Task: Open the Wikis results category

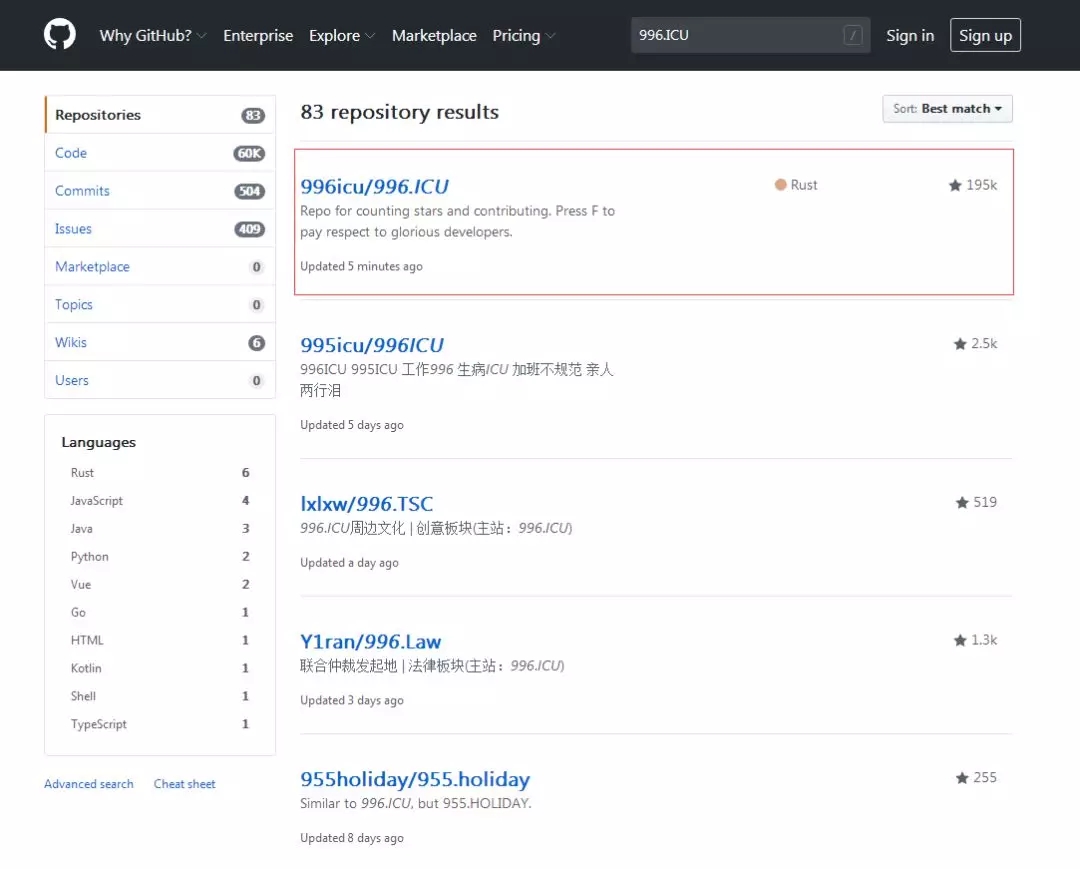Action: click(71, 342)
